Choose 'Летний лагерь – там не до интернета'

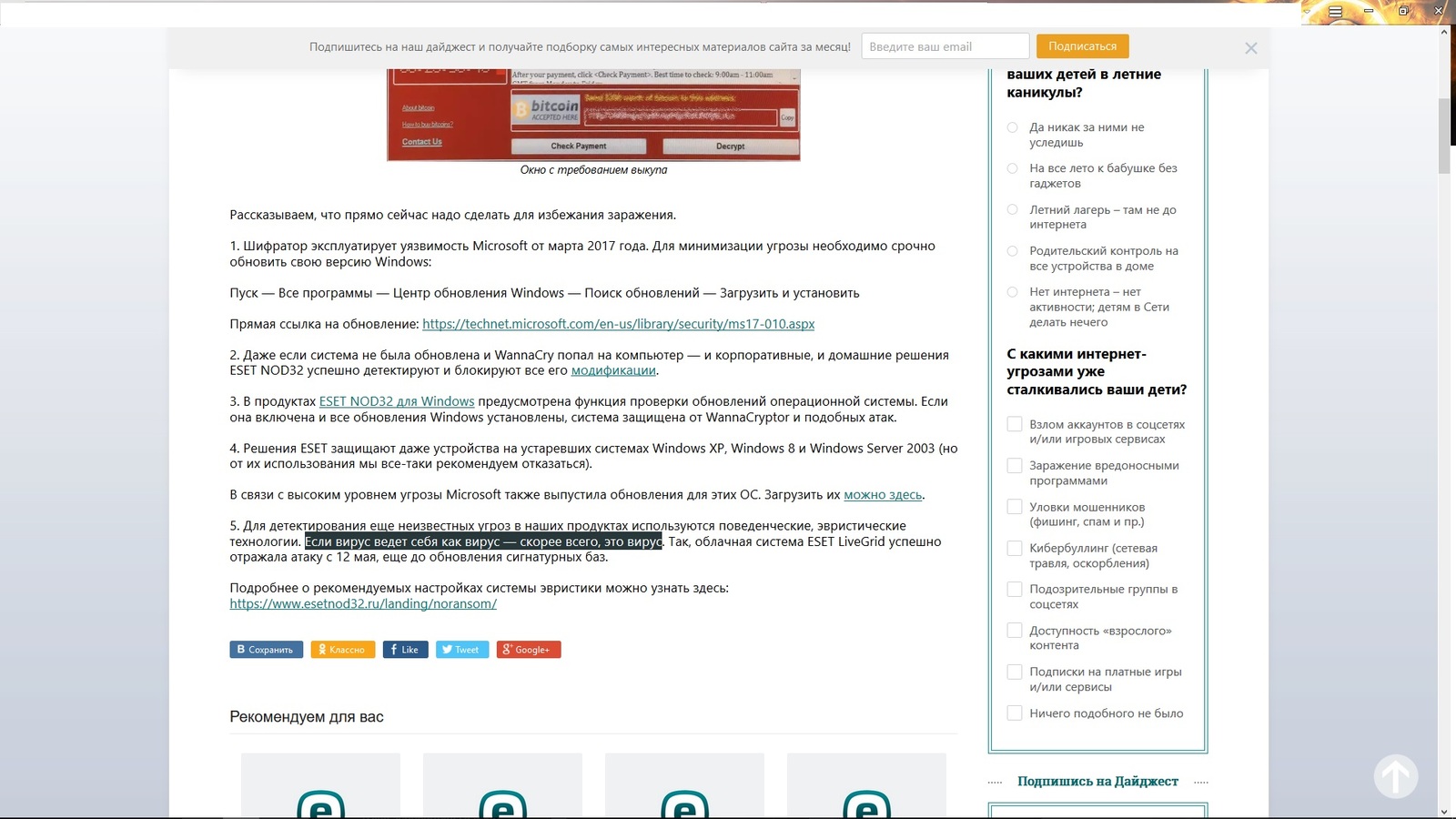pyautogui.click(x=1012, y=209)
